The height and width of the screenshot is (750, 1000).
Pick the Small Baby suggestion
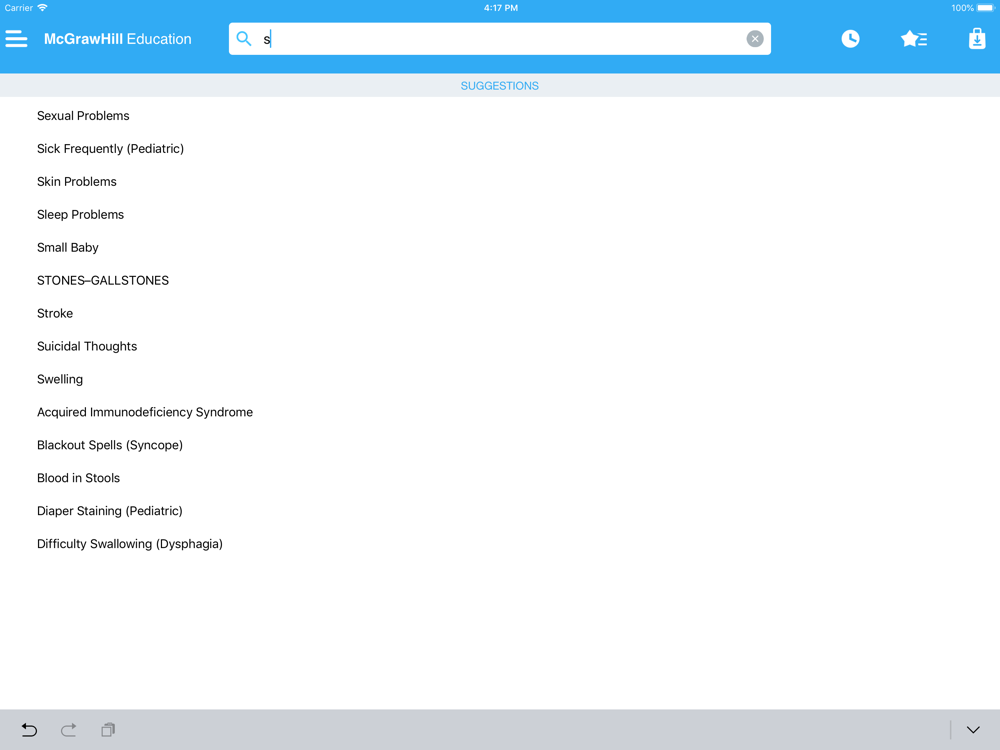coord(68,247)
